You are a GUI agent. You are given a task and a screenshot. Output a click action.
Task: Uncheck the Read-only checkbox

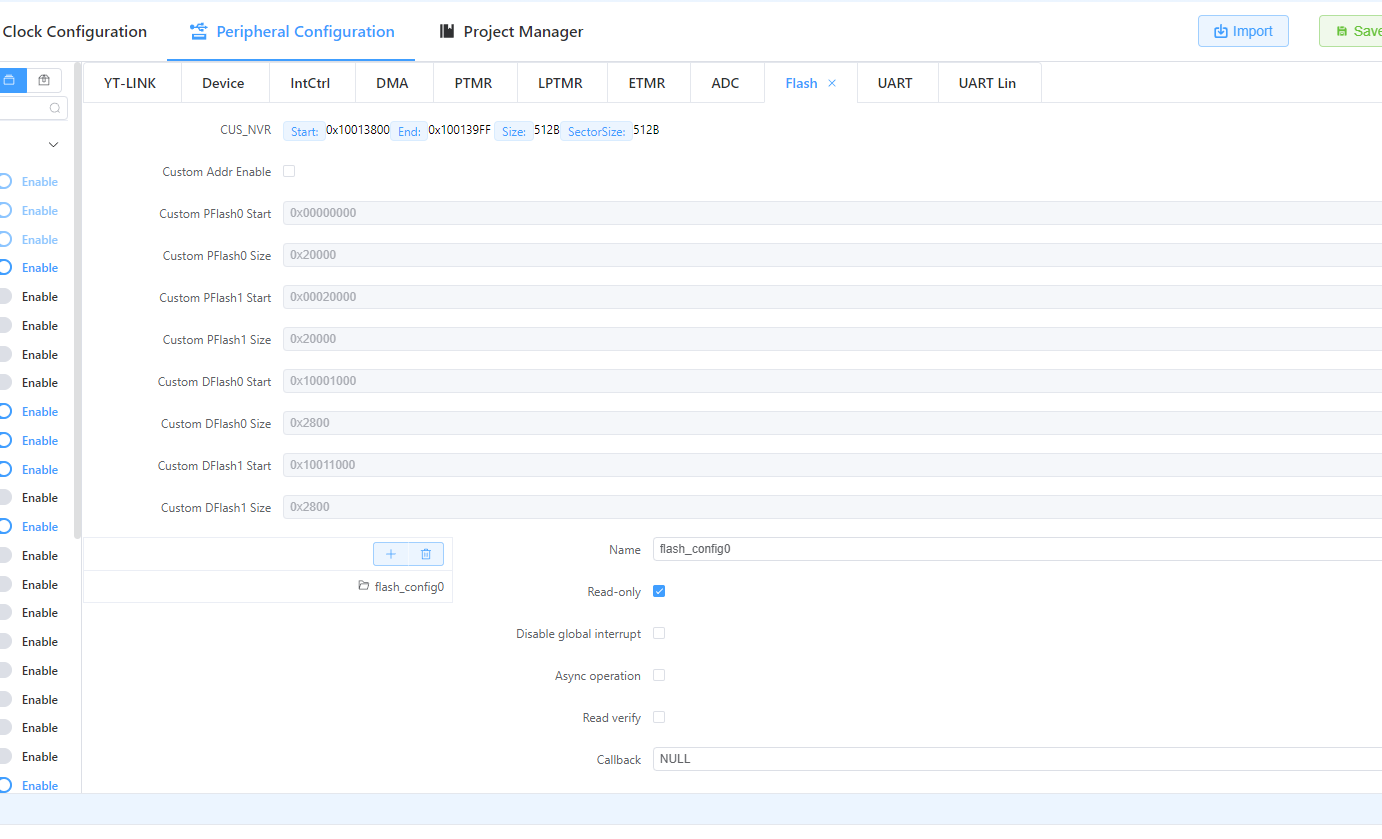pyautogui.click(x=659, y=591)
